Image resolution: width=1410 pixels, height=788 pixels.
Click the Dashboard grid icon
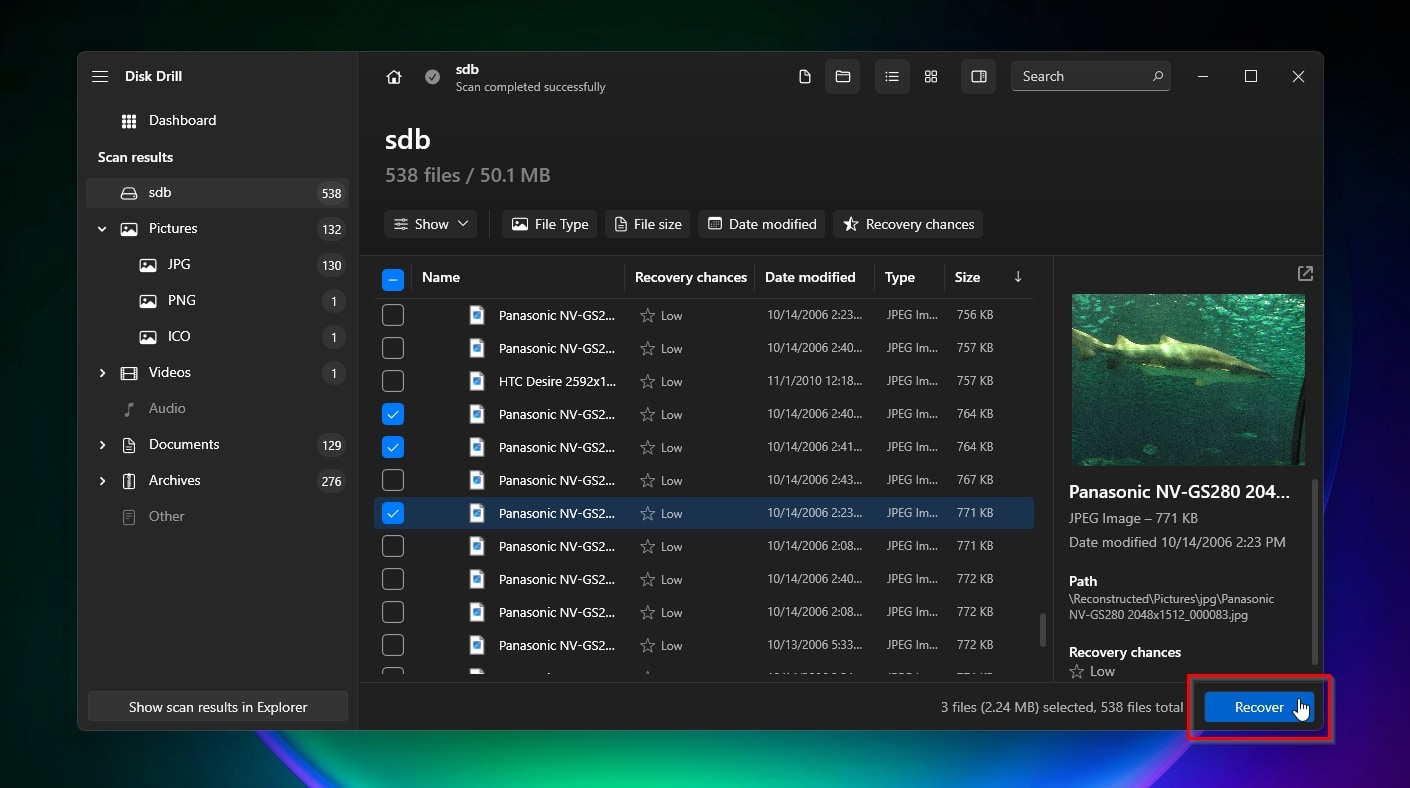click(x=129, y=121)
